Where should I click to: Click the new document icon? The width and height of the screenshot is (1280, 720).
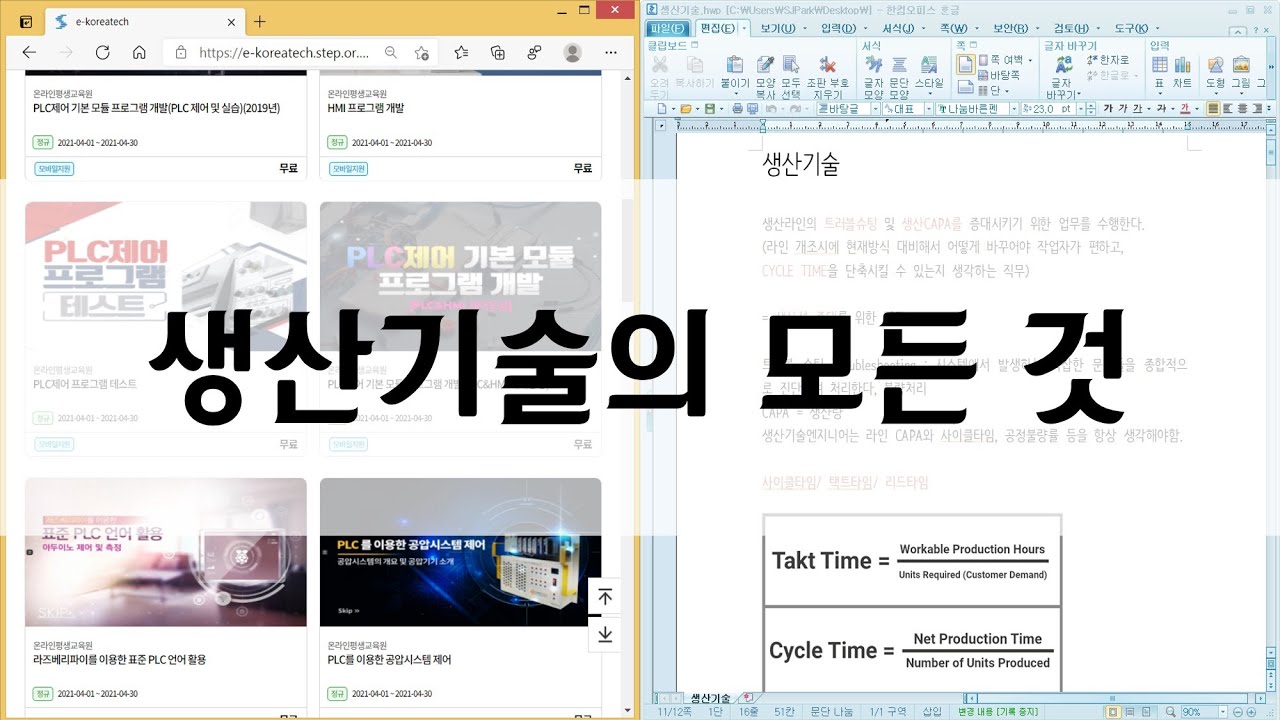[660, 108]
